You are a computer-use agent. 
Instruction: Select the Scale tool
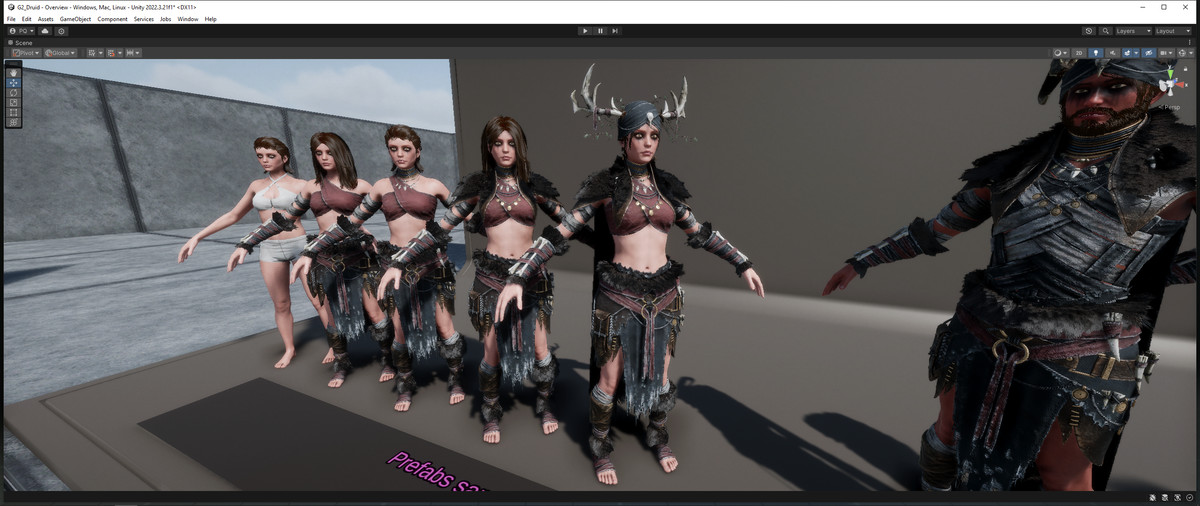click(13, 102)
